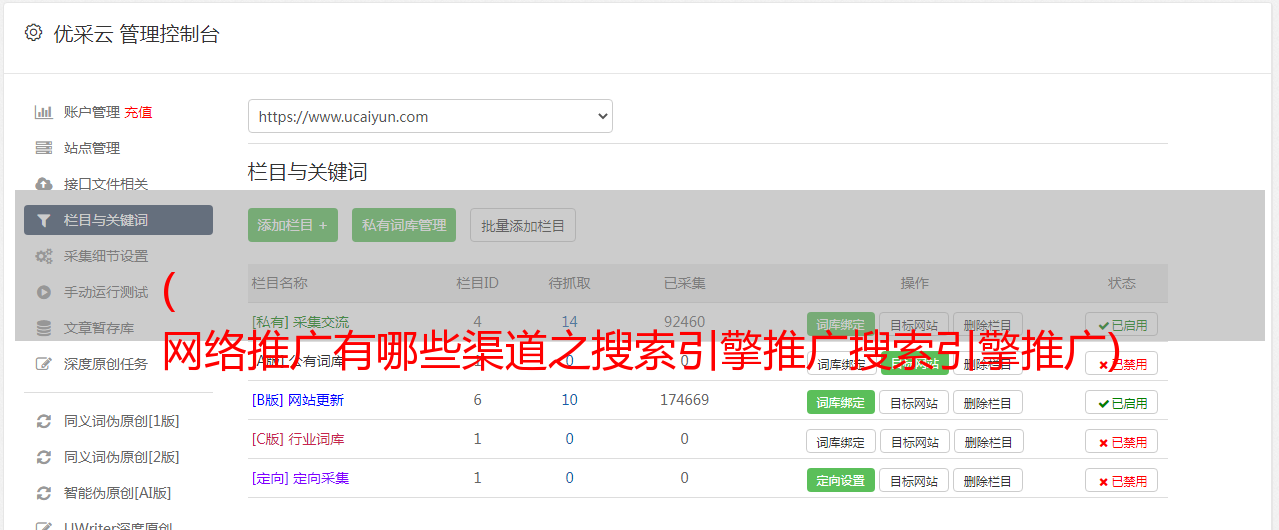Click the refresh icon for 同义词伪原创[2版]

43,457
